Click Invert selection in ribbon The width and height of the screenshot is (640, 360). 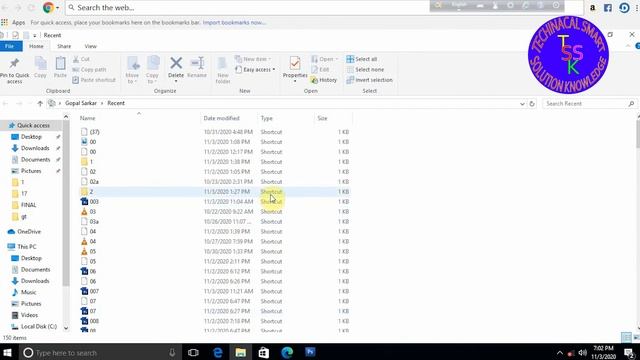tap(369, 80)
